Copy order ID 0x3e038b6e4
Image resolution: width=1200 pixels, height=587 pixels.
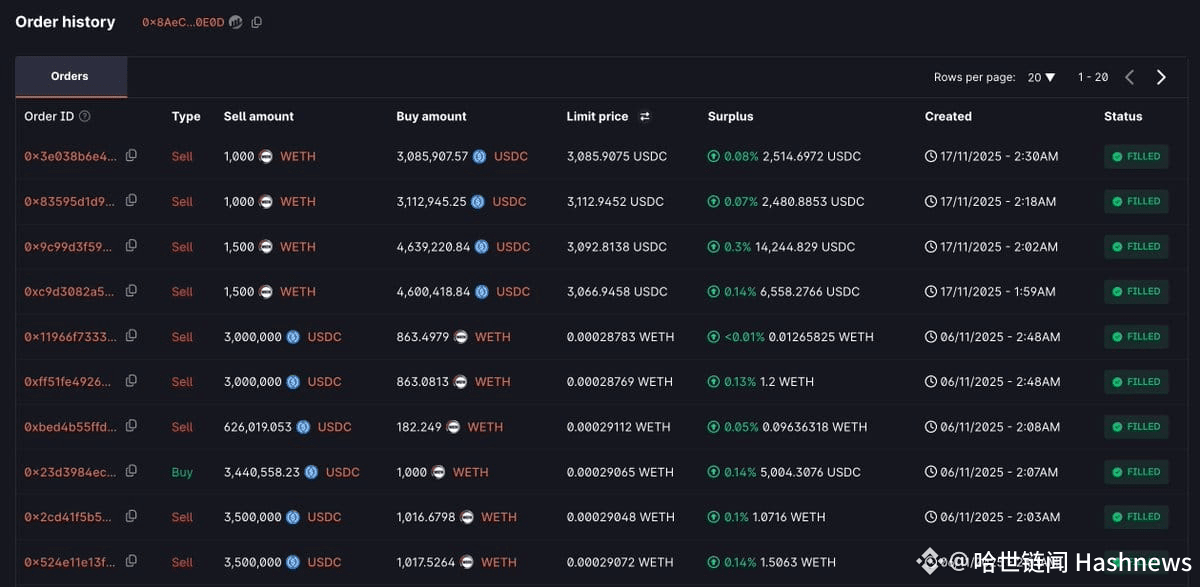pyautogui.click(x=131, y=156)
